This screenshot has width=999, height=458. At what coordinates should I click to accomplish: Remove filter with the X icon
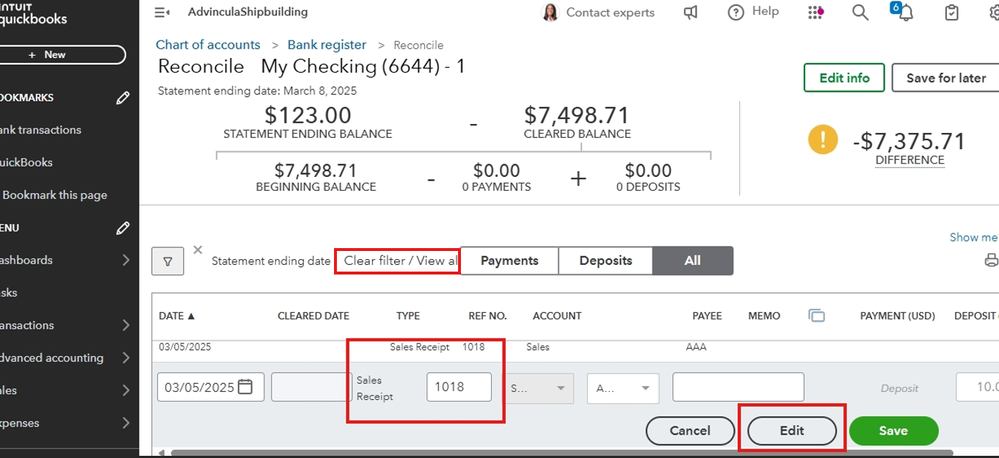[198, 250]
